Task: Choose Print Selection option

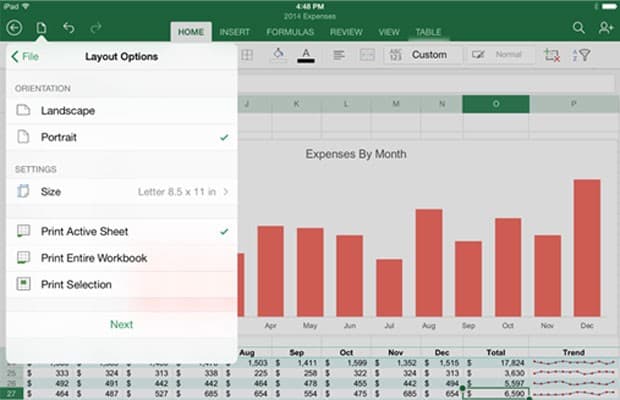Action: click(122, 285)
